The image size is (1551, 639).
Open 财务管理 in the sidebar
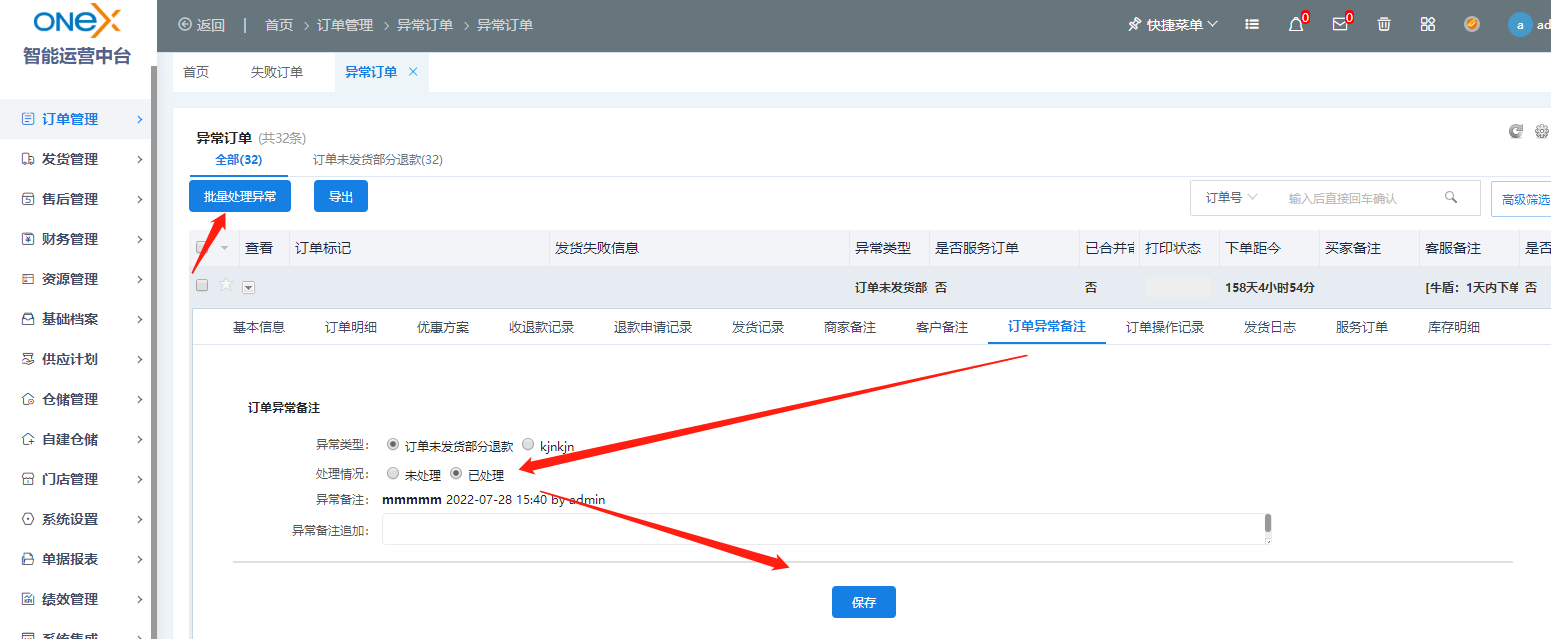[76, 239]
